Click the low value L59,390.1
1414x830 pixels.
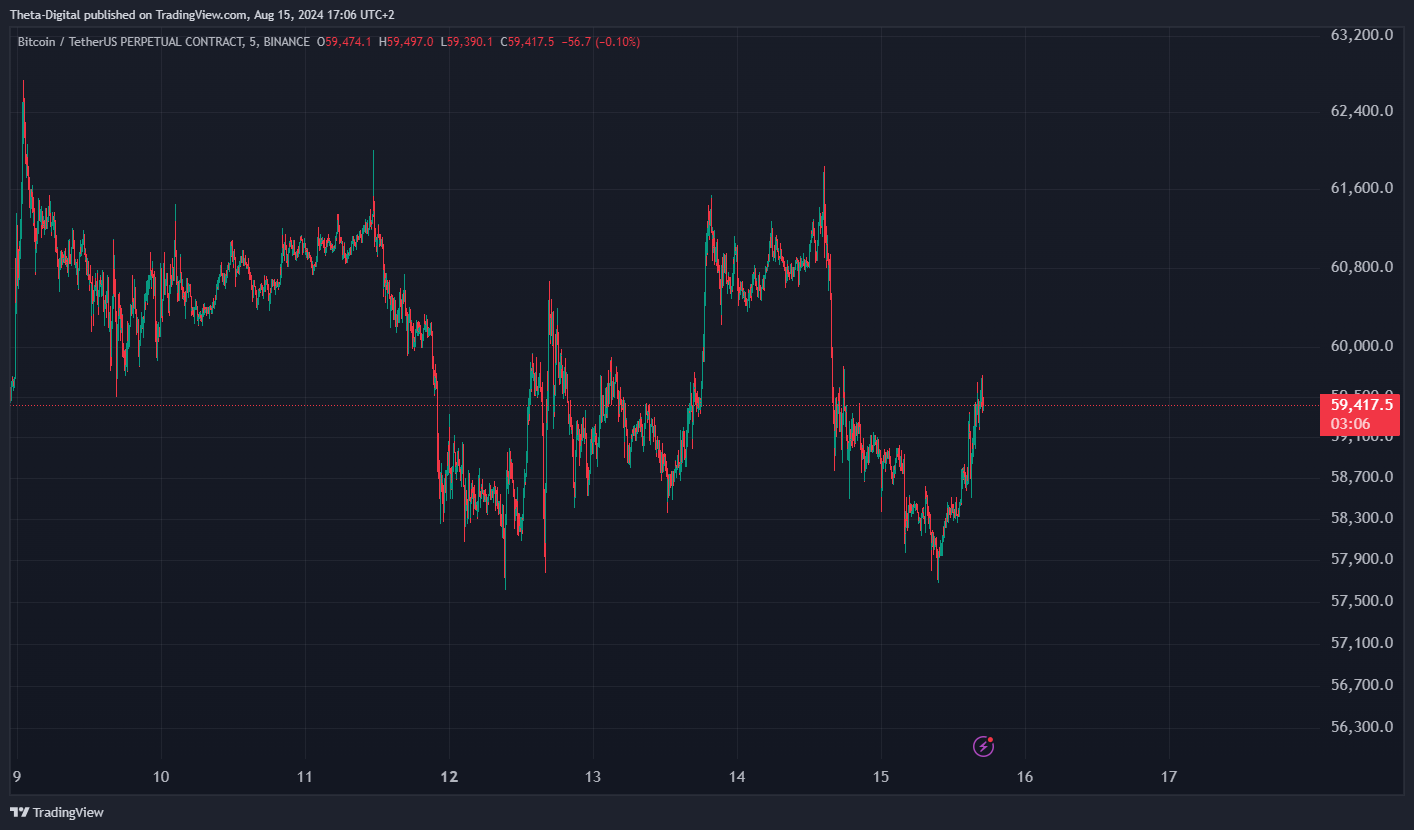469,42
